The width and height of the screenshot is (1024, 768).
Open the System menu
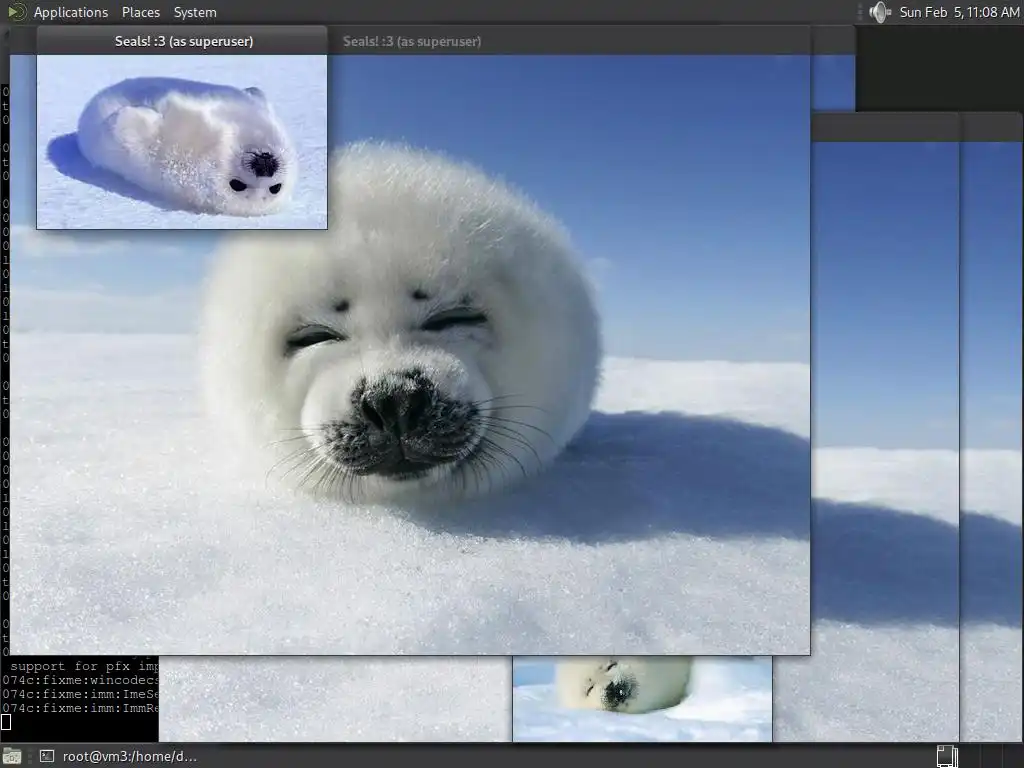(195, 12)
